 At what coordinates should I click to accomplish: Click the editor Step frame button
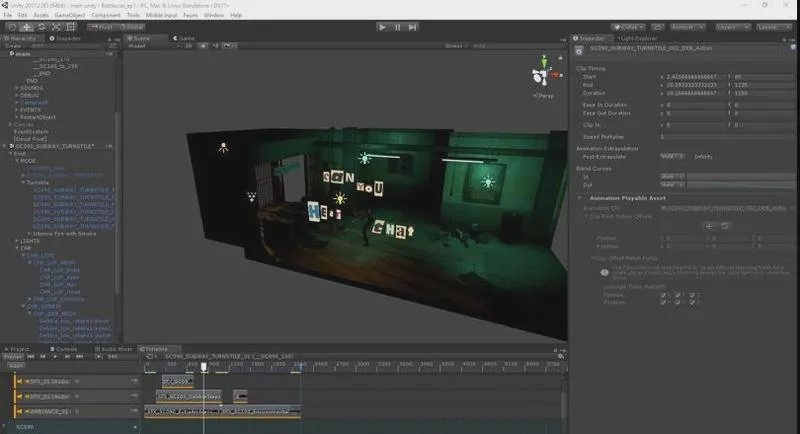[x=413, y=27]
